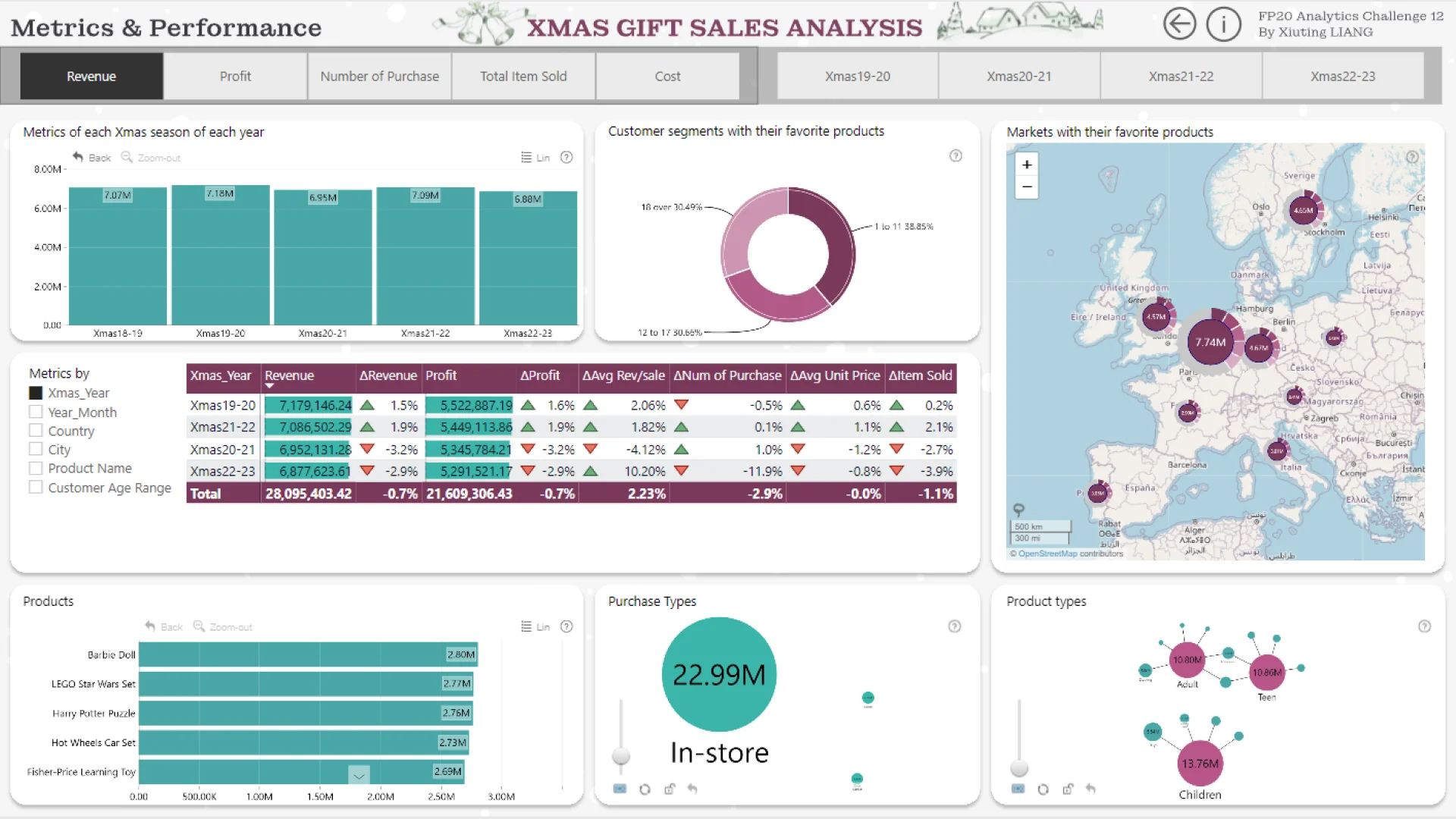Click the 7.74M bubble on the map
Screen dimensions: 1456x819
(1210, 342)
